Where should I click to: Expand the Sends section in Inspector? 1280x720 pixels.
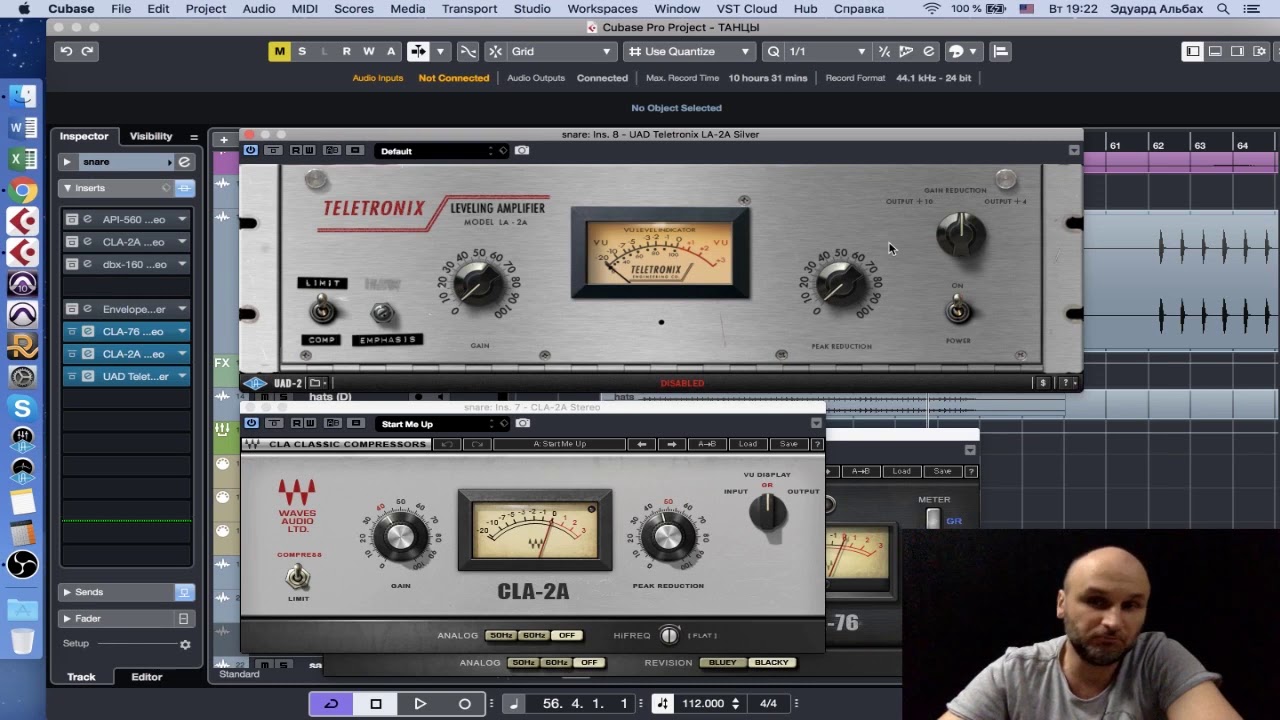pos(67,592)
